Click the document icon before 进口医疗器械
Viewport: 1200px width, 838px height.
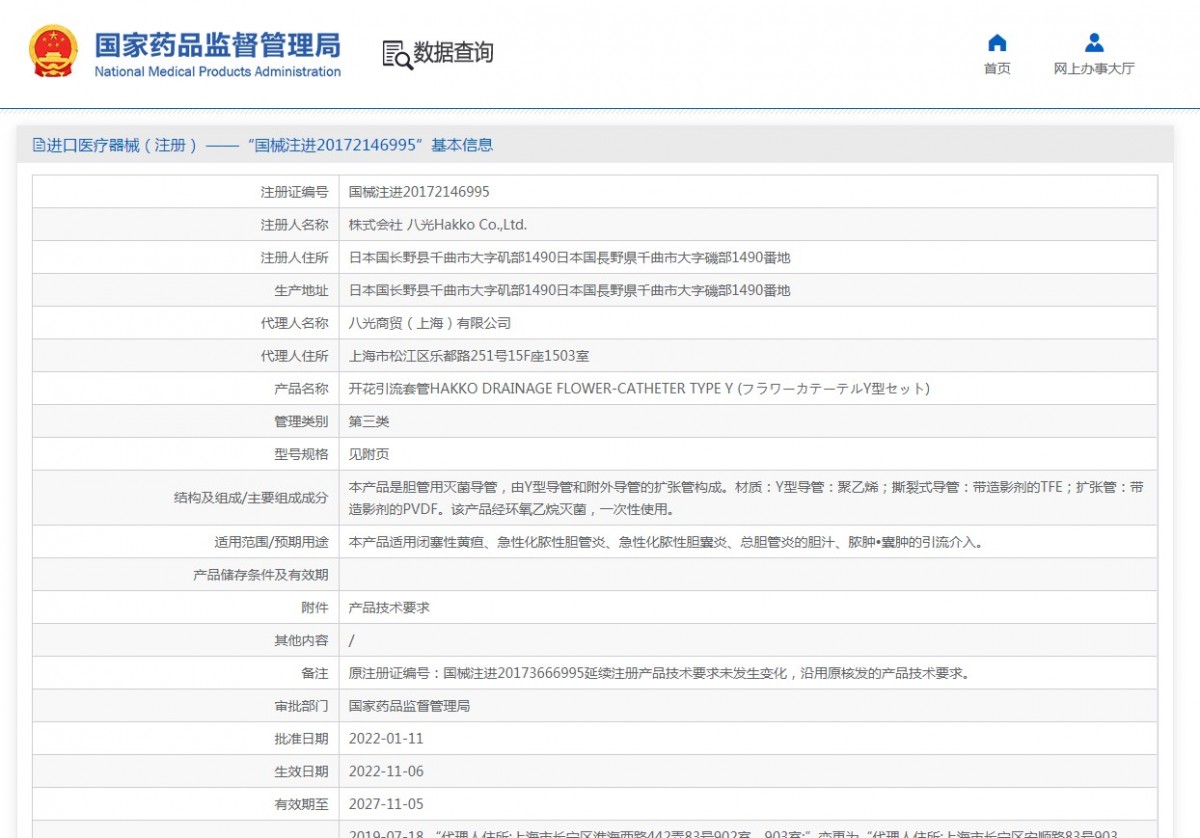pos(39,145)
